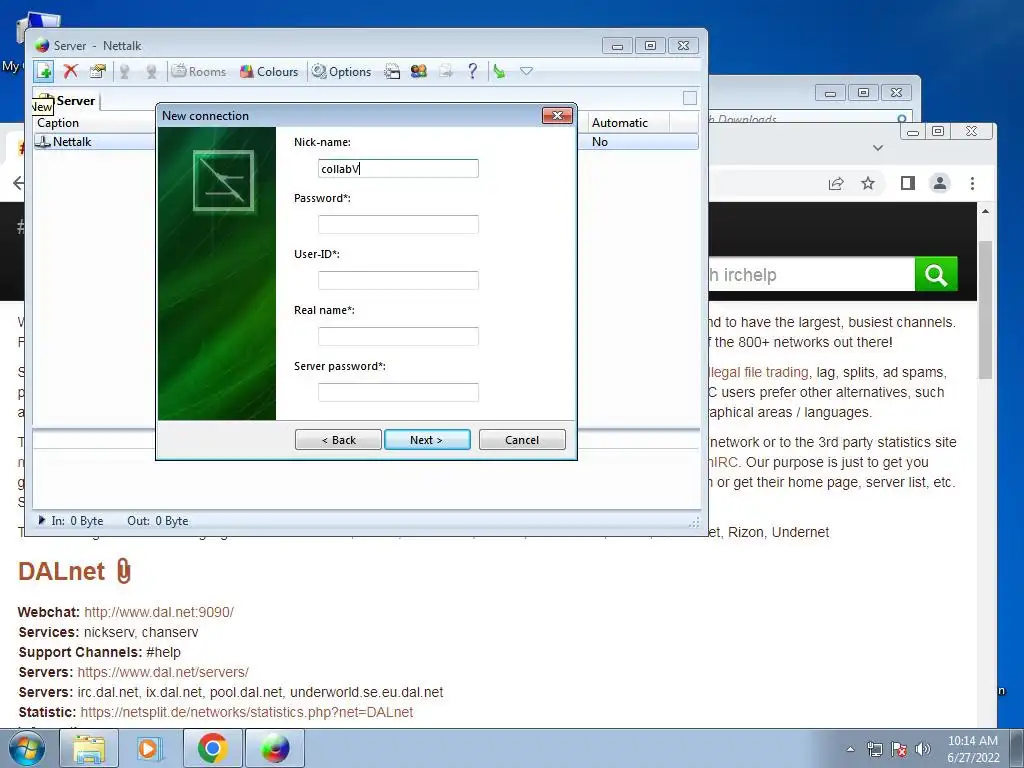
Task: Click the Nick-name input field
Action: click(398, 168)
